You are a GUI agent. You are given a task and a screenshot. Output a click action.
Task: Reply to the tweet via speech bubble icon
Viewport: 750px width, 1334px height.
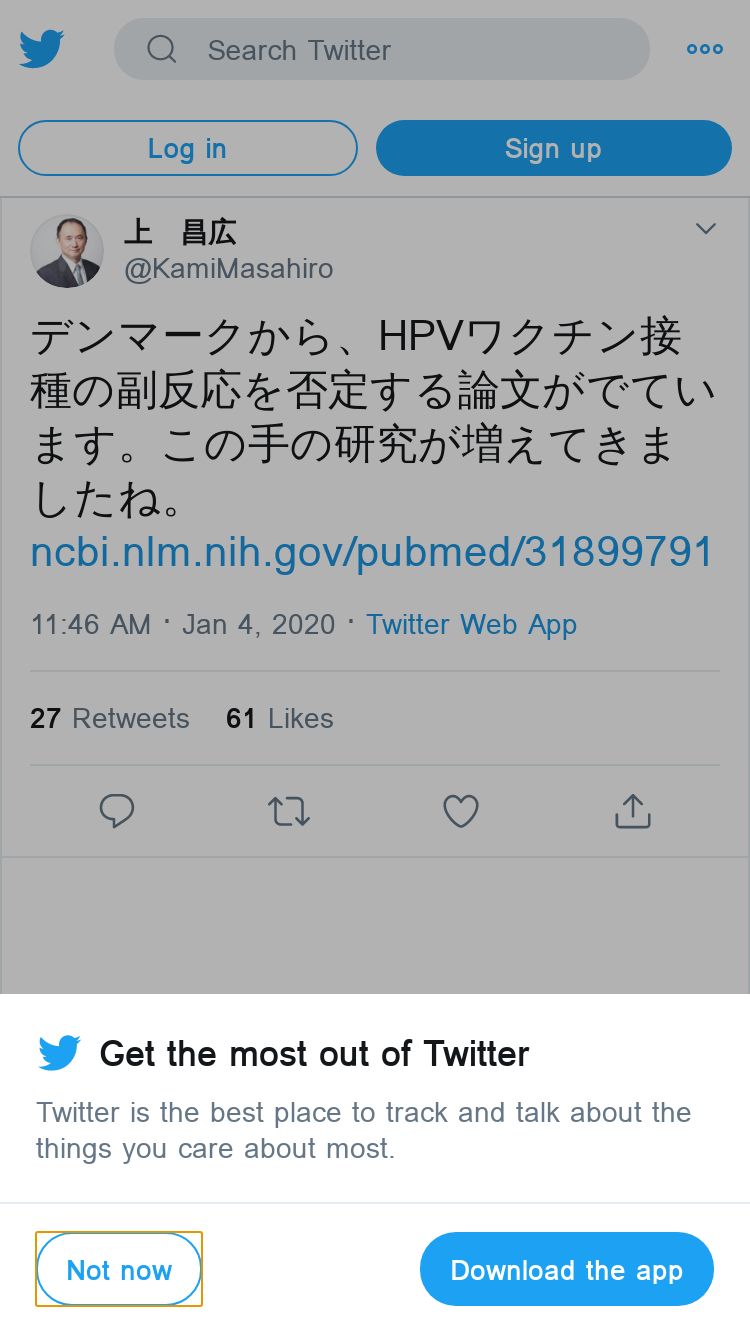coord(117,811)
